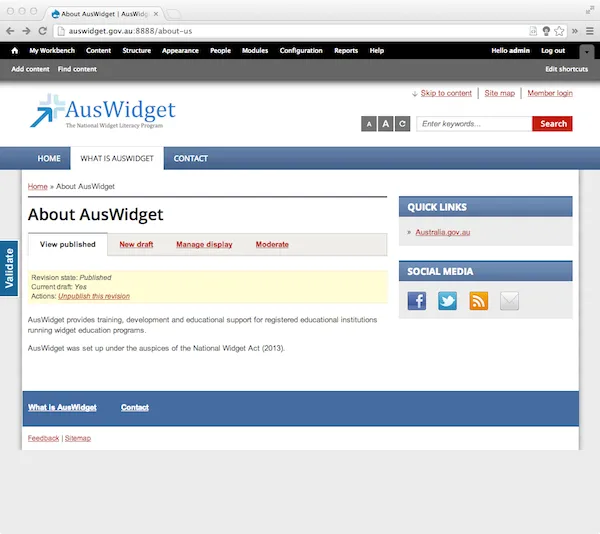Image resolution: width=600 pixels, height=534 pixels.
Task: Go back with browser back arrow
Action: pyautogui.click(x=10, y=31)
